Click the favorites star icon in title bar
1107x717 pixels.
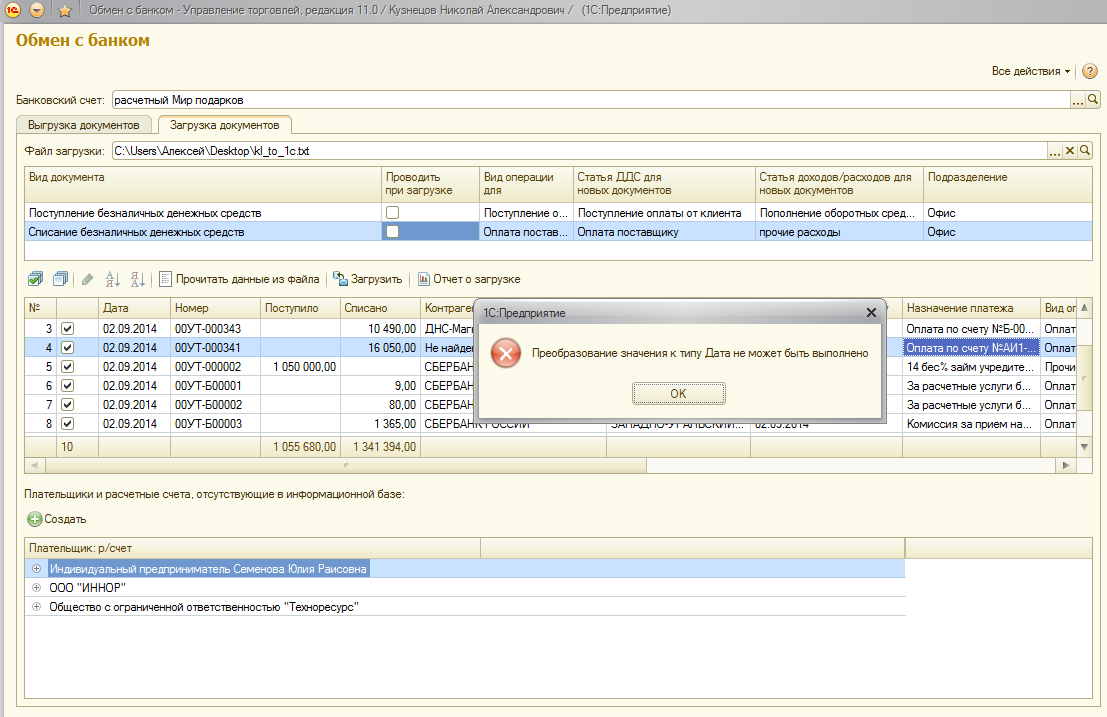[x=65, y=11]
